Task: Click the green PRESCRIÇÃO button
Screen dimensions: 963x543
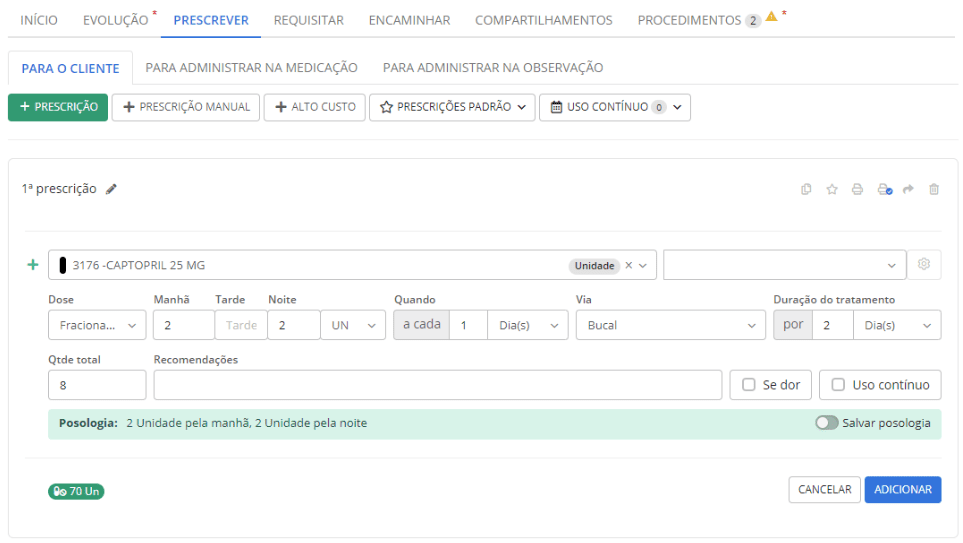Action: pos(58,107)
